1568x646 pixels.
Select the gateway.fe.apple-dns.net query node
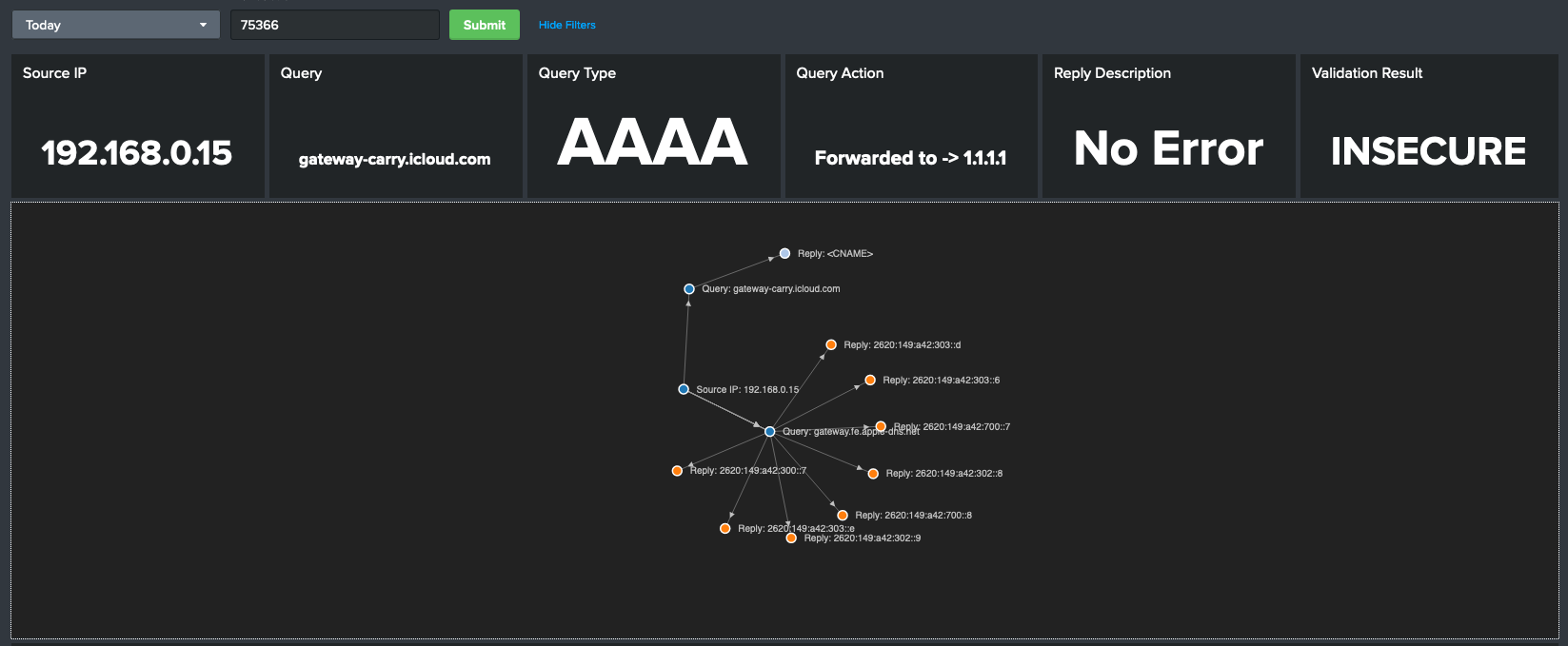click(769, 431)
